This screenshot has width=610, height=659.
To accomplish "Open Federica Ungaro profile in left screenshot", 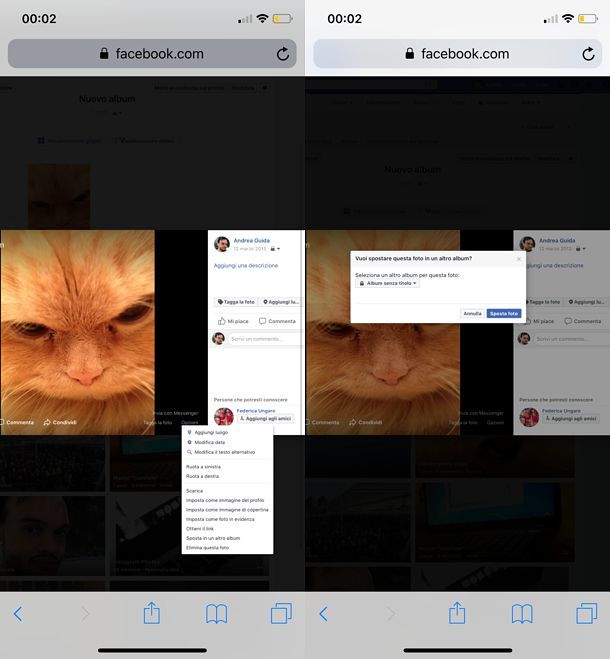I will 256,411.
